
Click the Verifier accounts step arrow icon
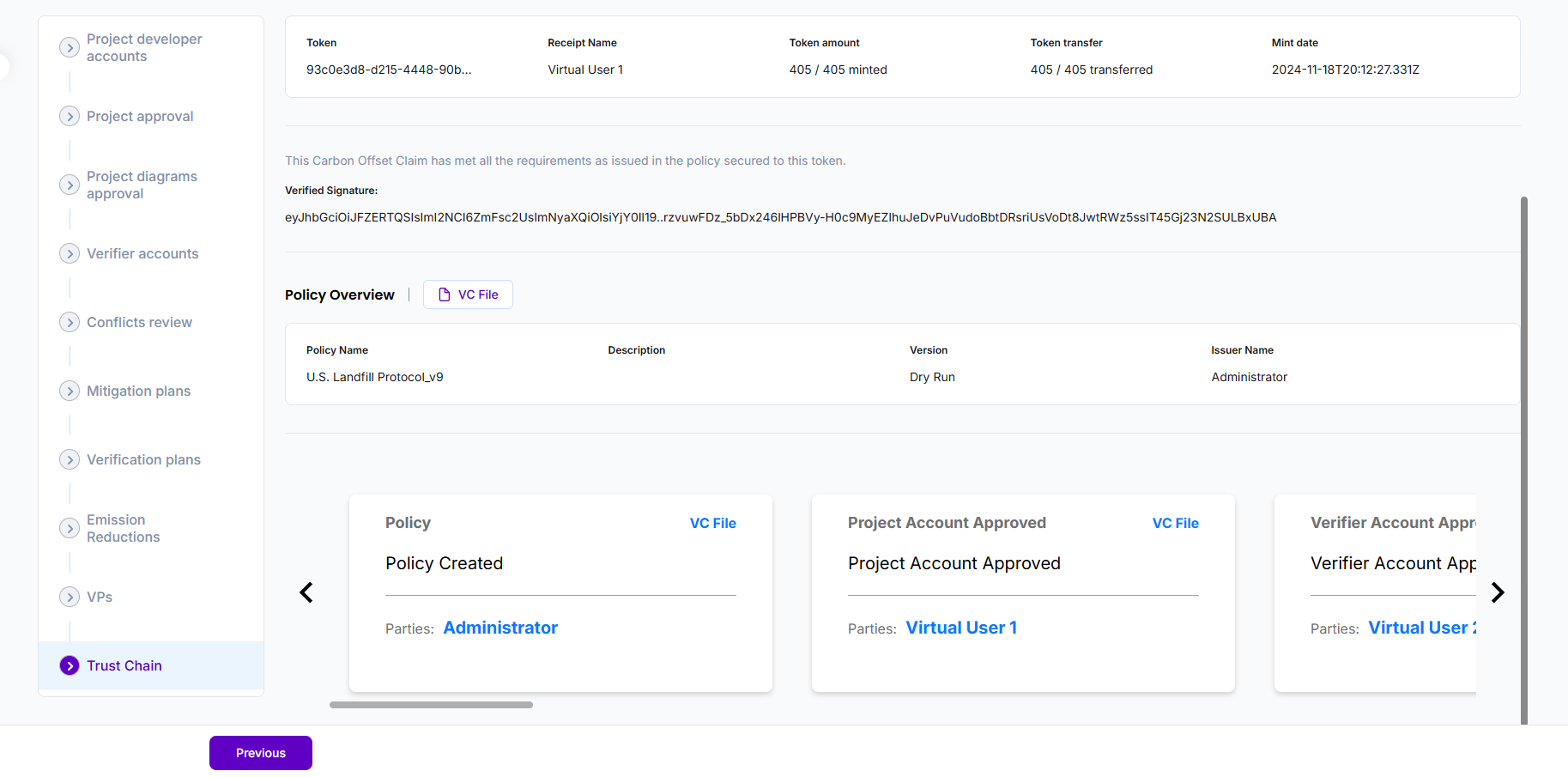click(x=70, y=254)
